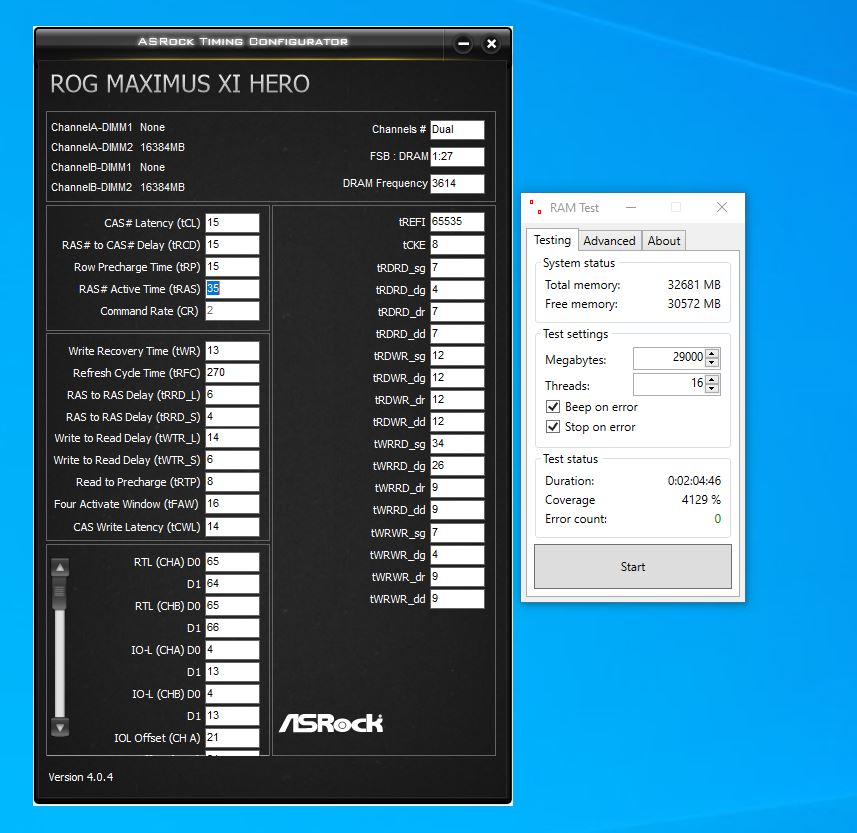
Task: Click the tWTR_S value field
Action: coord(232,460)
